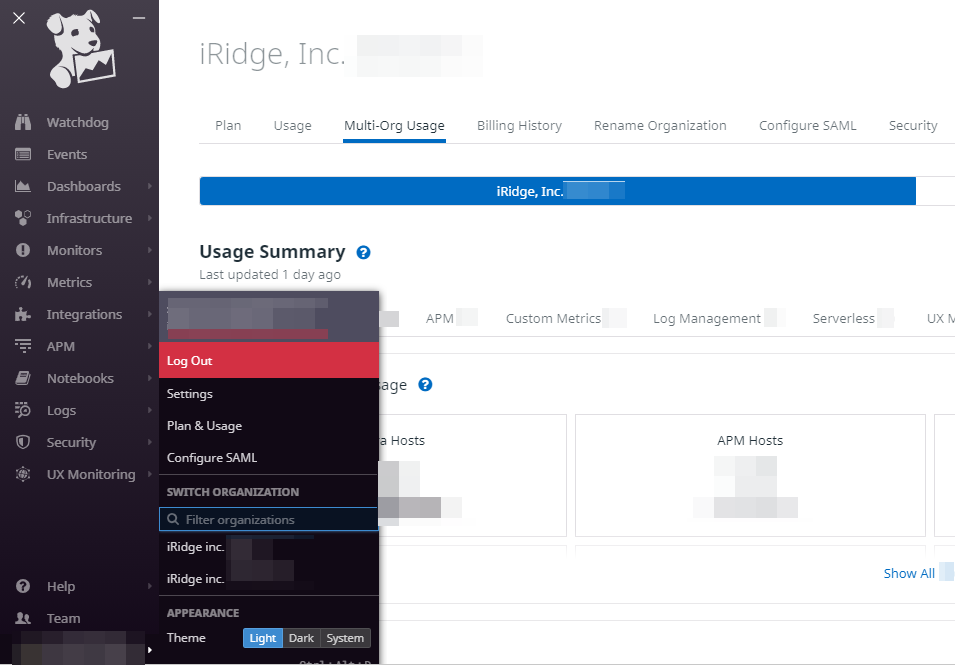Click the Show All link
955x665 pixels.
pos(909,574)
